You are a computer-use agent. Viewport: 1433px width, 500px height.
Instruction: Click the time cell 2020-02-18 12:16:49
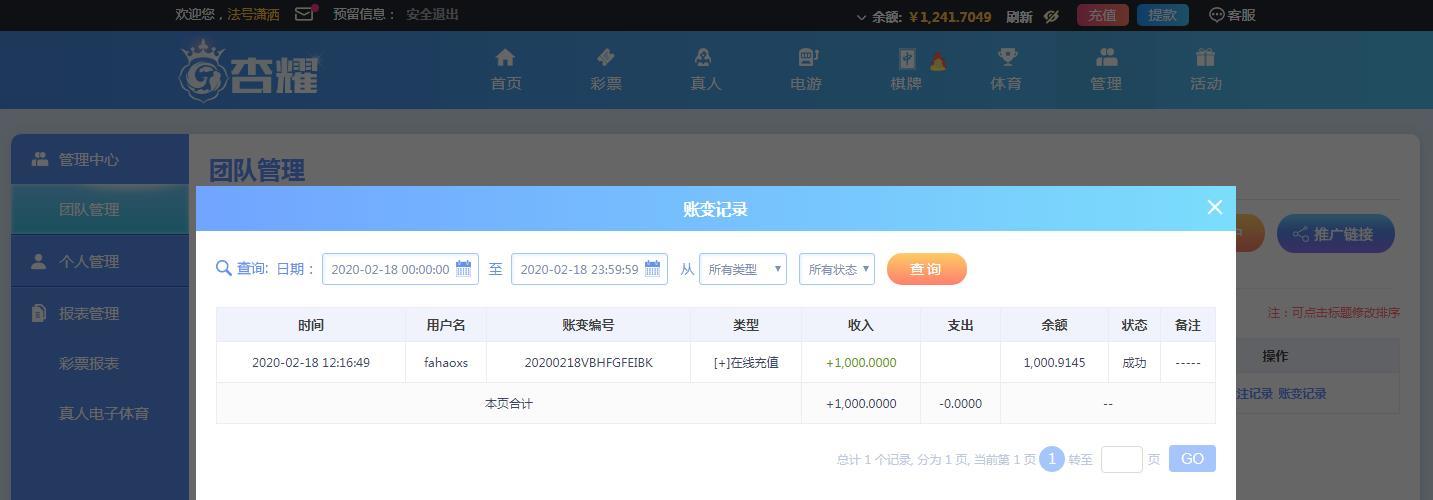pos(311,363)
